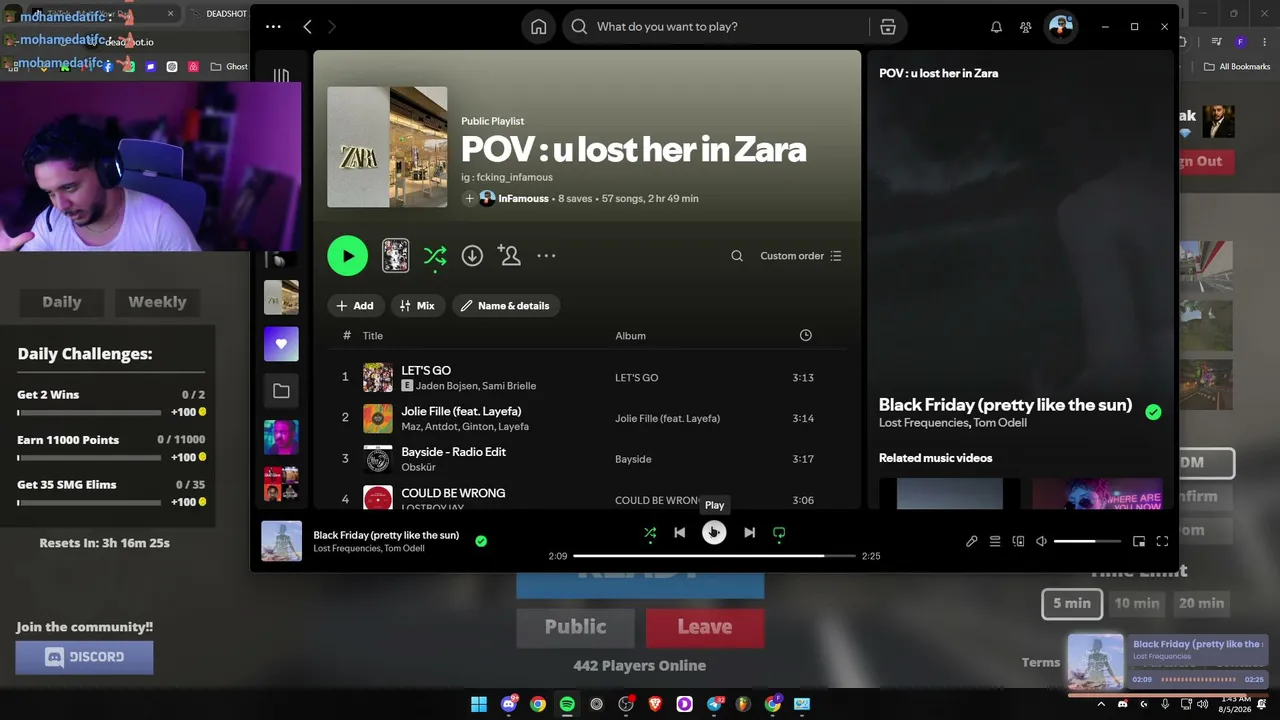Skip to the next track

(749, 533)
